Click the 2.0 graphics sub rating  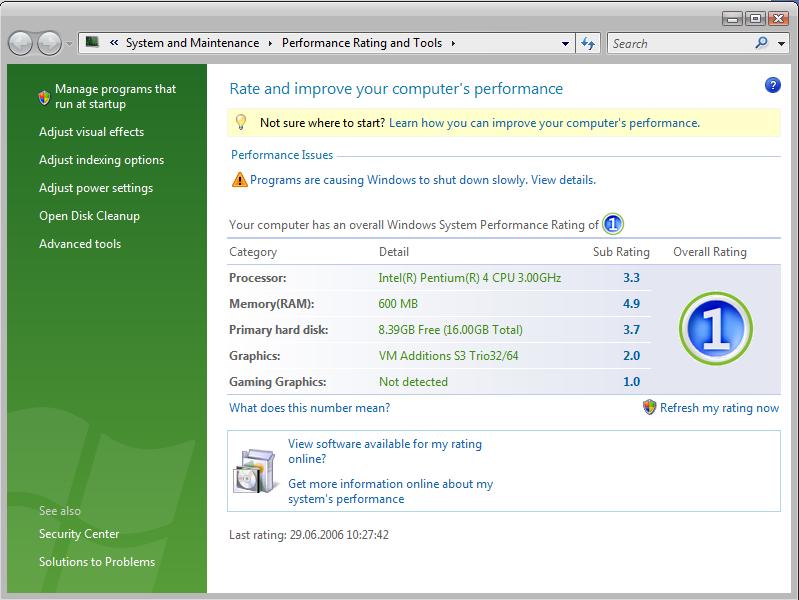point(631,356)
